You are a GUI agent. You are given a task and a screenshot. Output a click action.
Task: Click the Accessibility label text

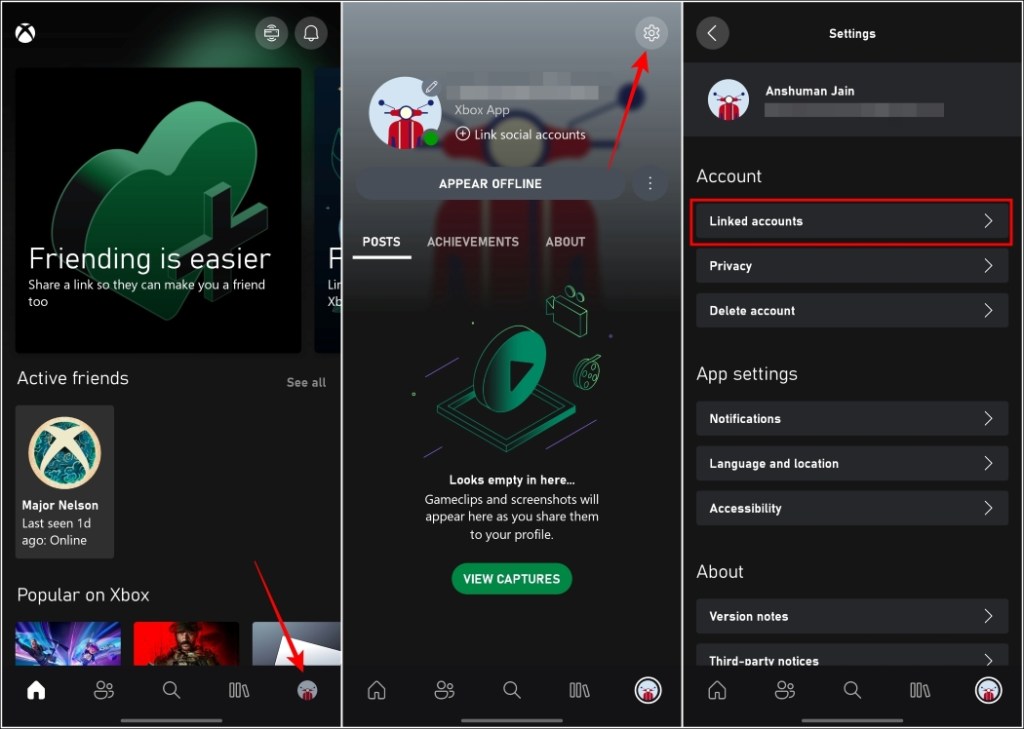click(x=745, y=509)
